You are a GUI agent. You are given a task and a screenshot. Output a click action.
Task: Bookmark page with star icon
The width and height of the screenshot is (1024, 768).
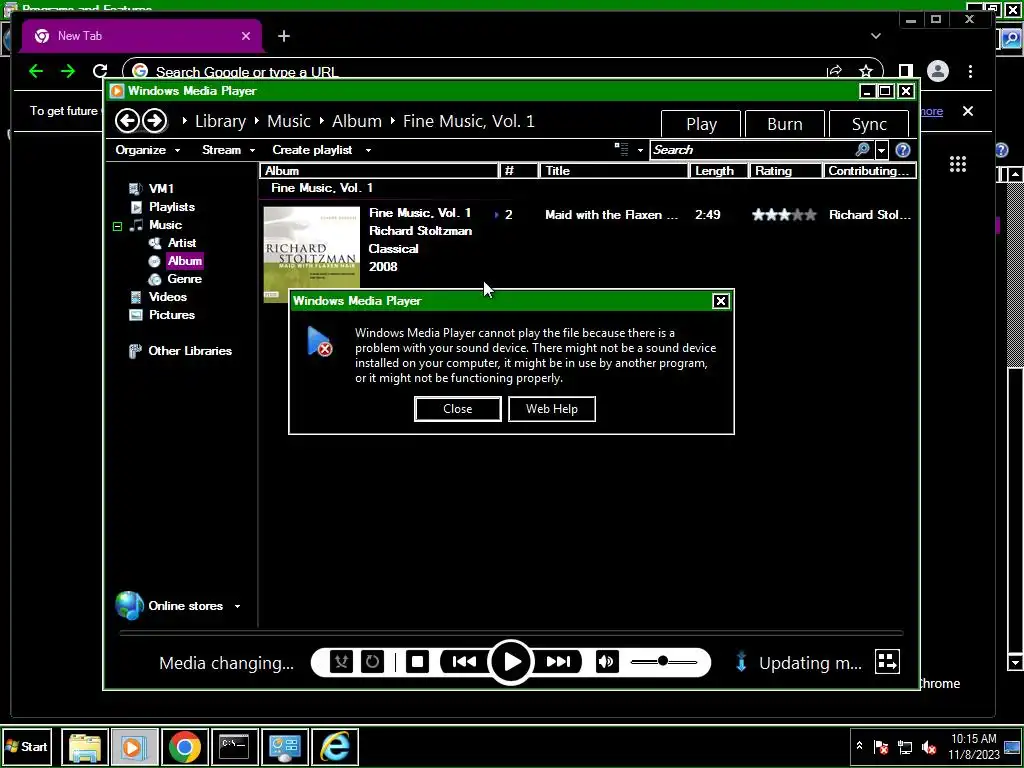[865, 71]
